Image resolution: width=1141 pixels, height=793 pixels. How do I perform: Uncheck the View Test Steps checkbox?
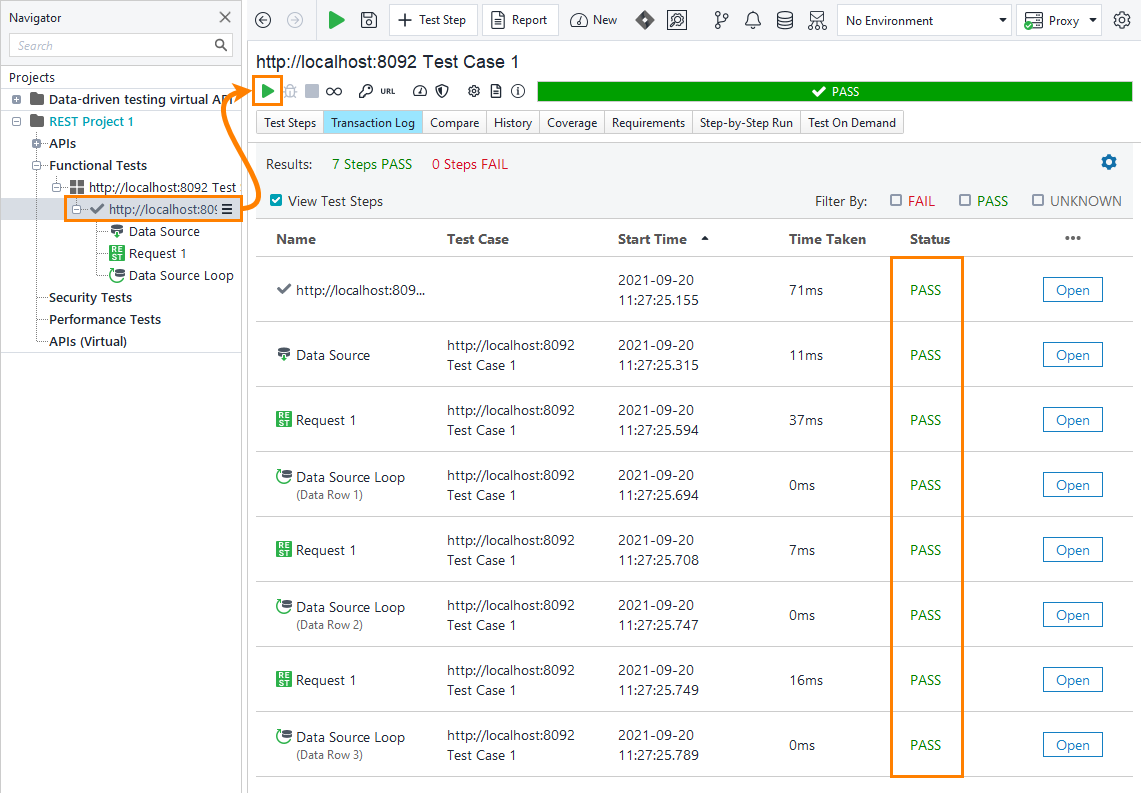(276, 201)
